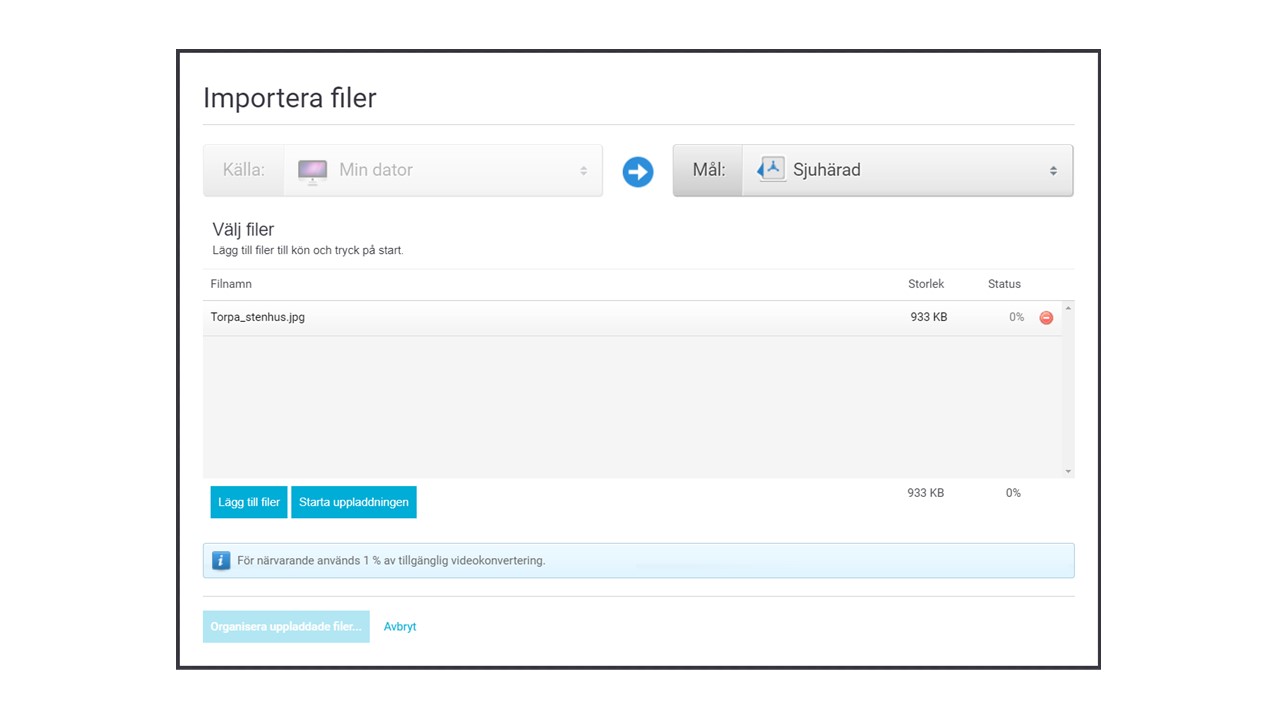Viewport: 1277px width, 718px height.
Task: Select the Min dator source field
Action: 442,171
